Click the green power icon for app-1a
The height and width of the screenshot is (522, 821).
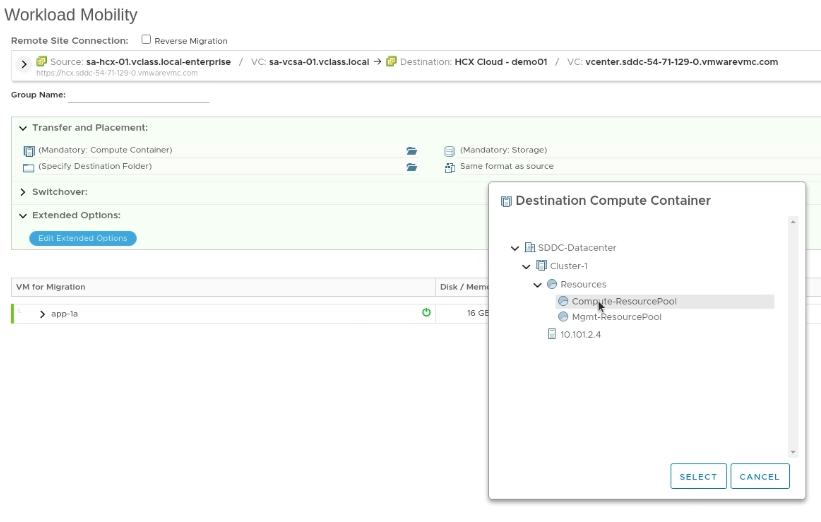coord(426,313)
